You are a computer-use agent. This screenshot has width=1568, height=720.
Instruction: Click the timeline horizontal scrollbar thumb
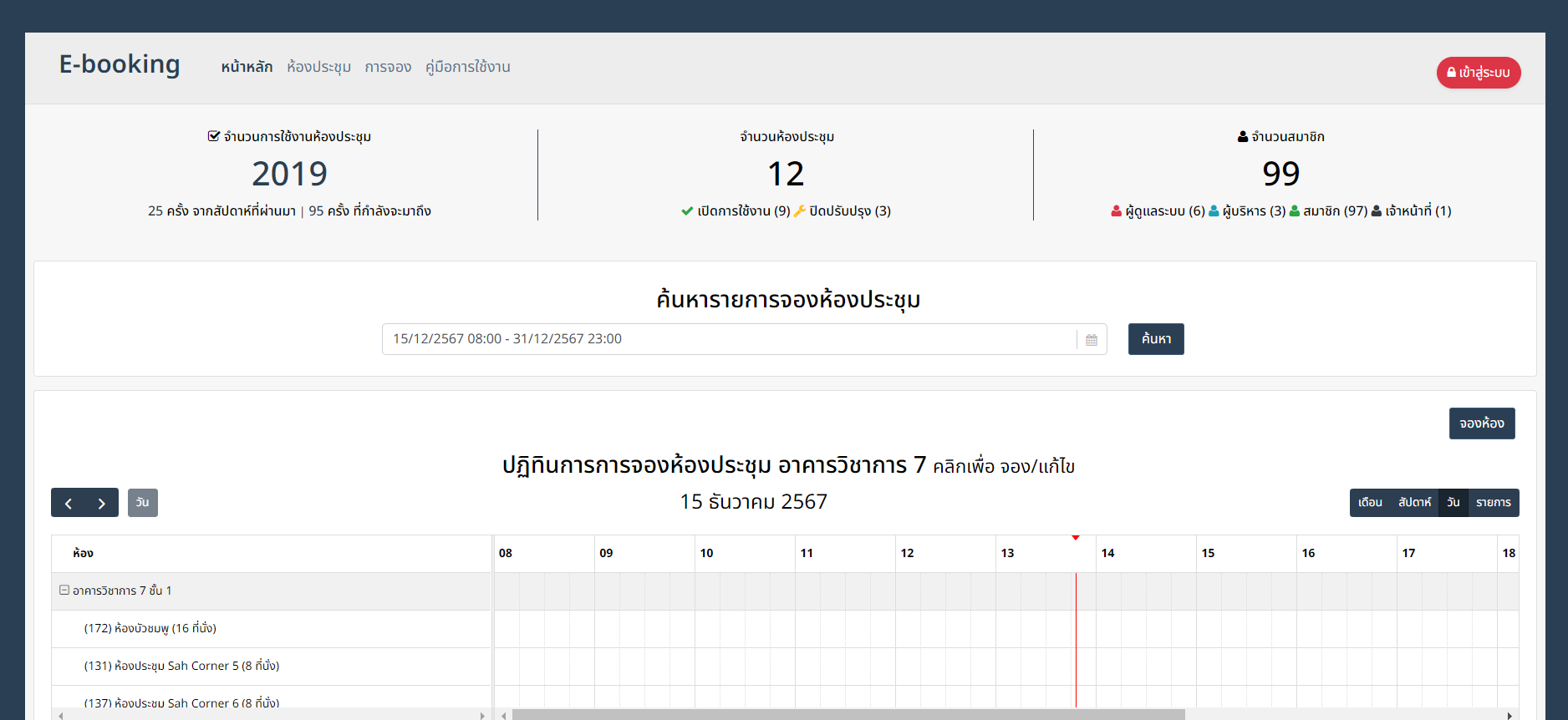(848, 715)
